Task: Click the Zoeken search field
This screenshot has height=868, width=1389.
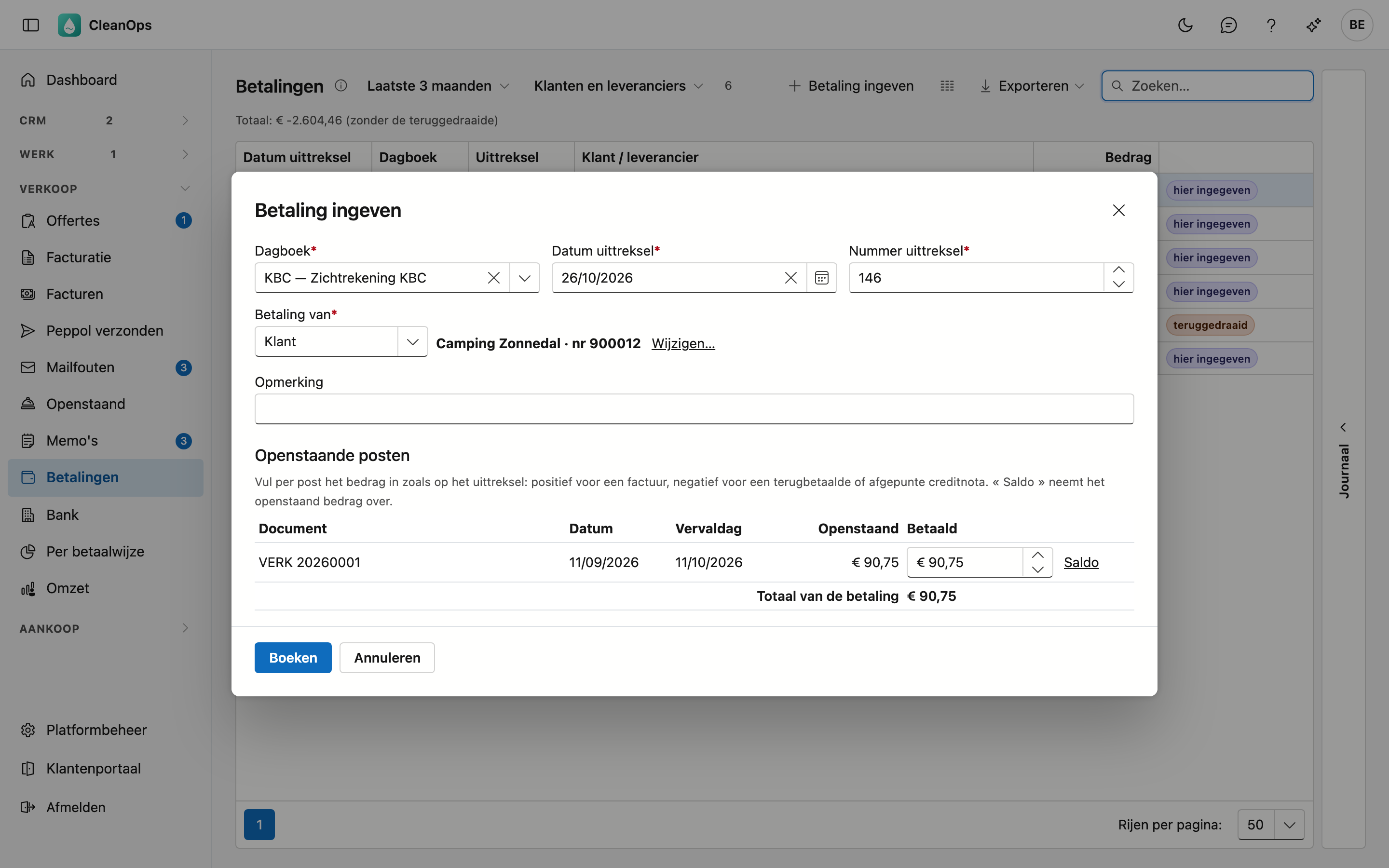Action: click(1207, 85)
